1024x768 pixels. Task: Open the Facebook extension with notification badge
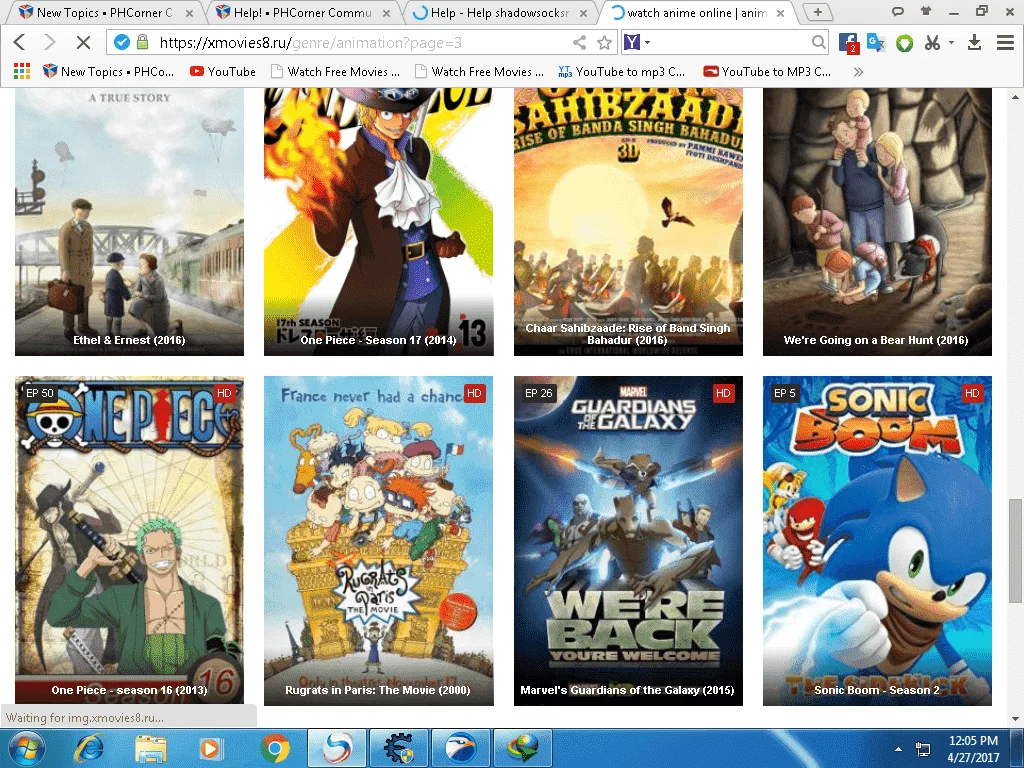pyautogui.click(x=848, y=43)
